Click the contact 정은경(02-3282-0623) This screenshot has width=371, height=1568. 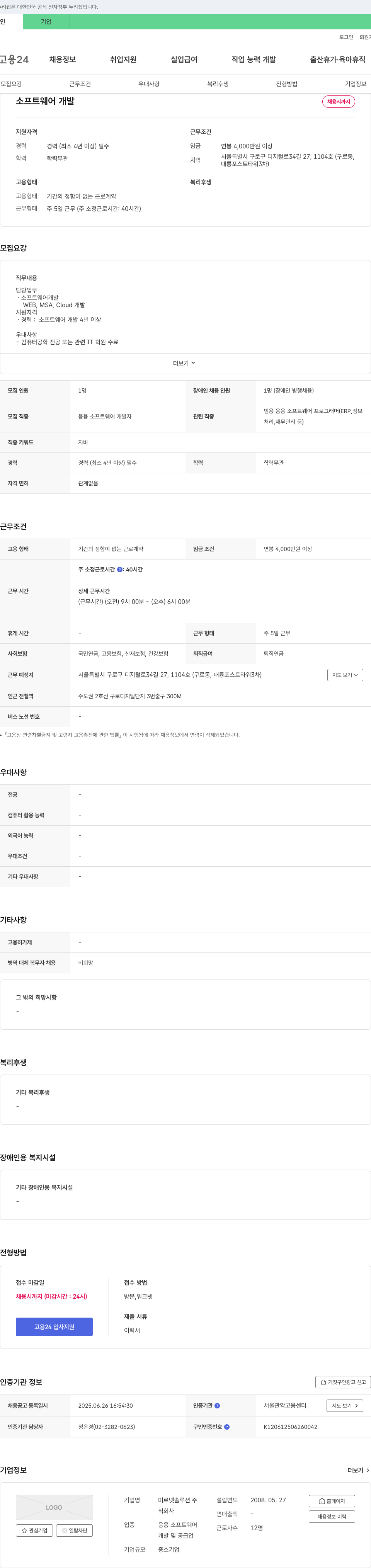pos(107,1427)
